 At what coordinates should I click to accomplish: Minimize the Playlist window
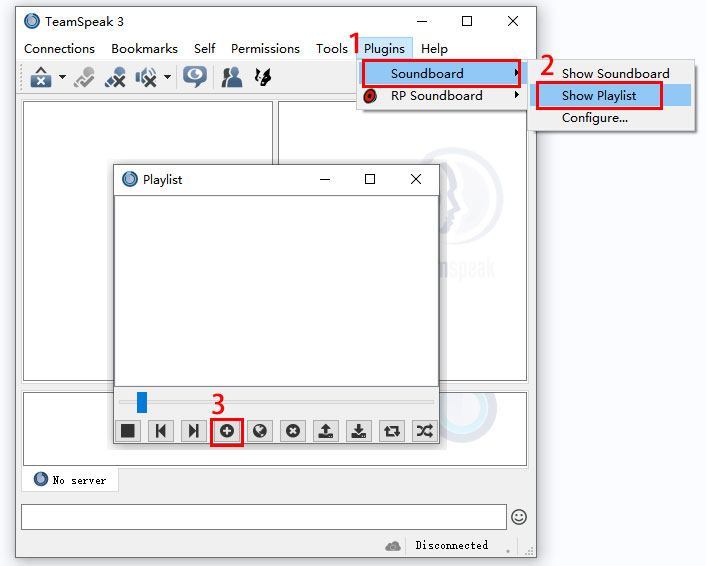point(325,179)
